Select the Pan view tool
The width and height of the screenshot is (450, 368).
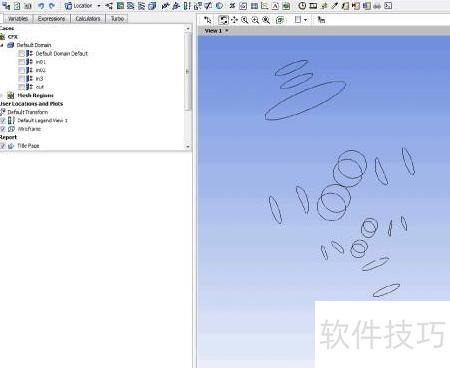tap(234, 20)
